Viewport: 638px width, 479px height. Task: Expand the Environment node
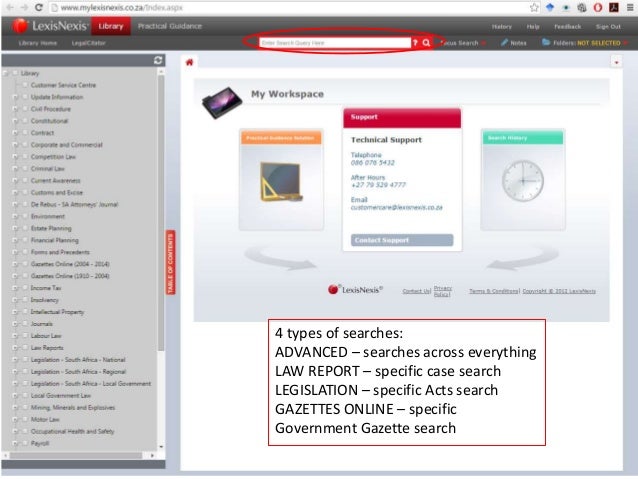(15, 217)
